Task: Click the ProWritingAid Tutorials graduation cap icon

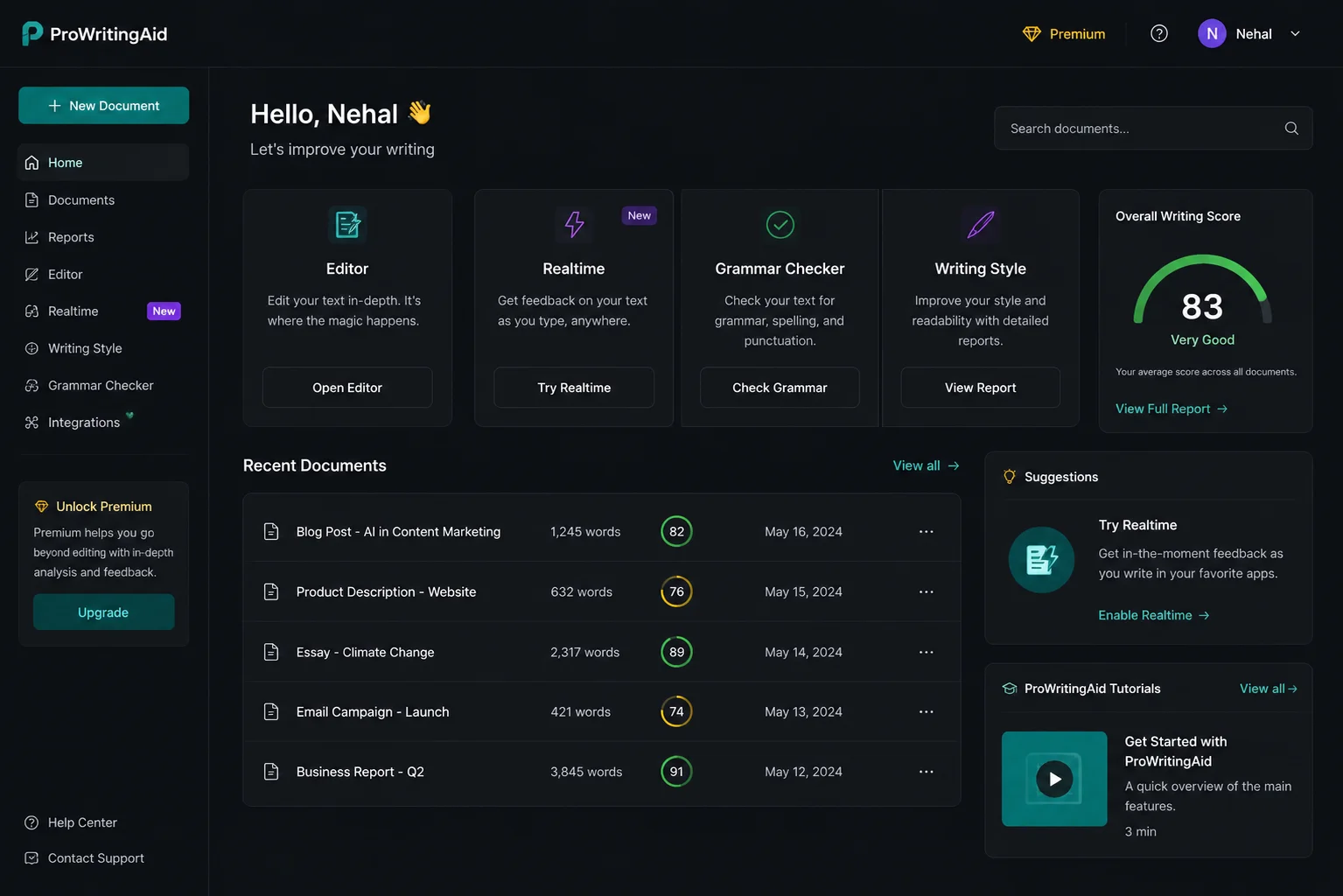Action: point(1010,689)
